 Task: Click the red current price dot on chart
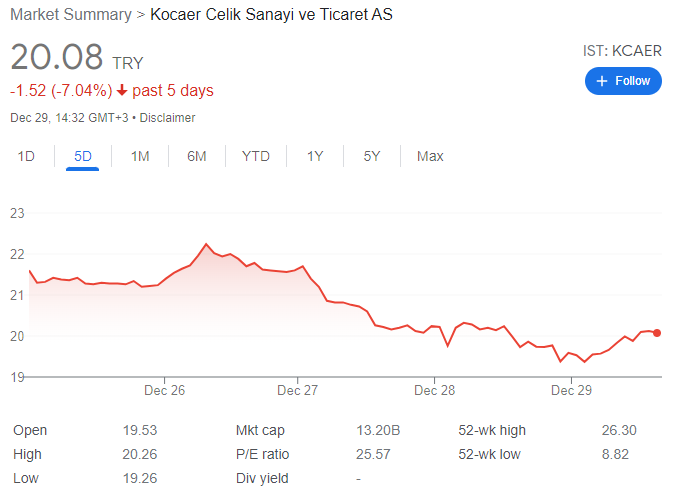[657, 333]
